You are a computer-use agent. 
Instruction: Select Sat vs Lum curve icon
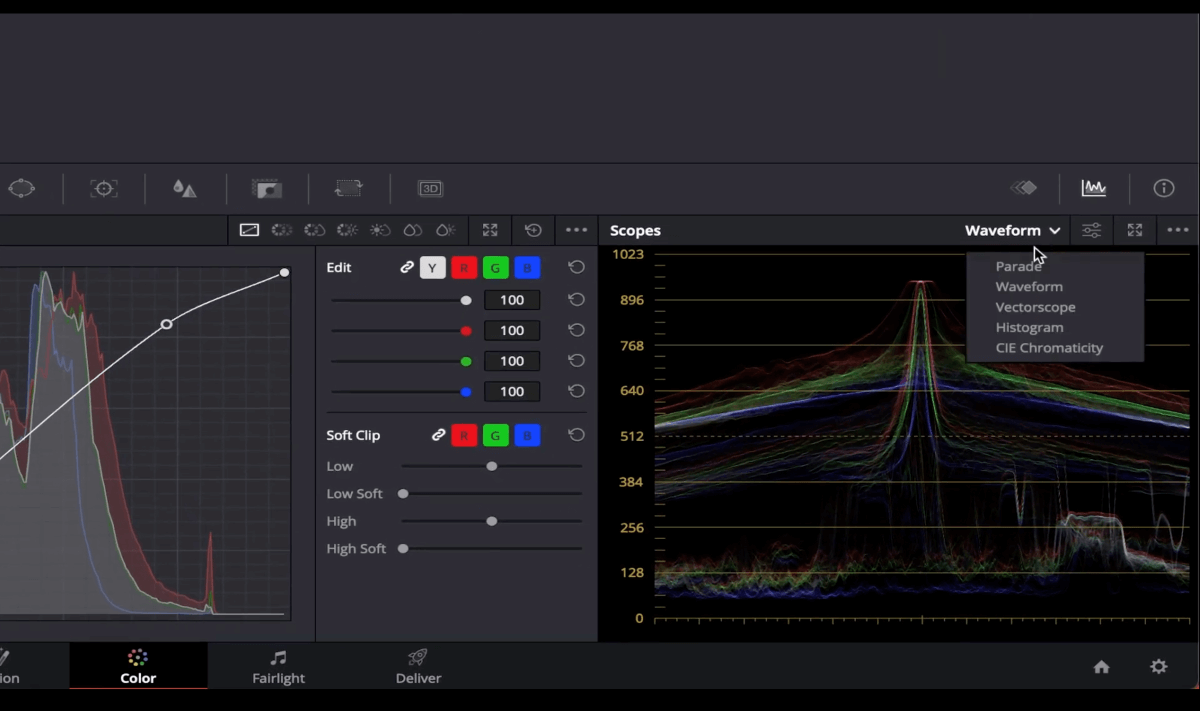[x=446, y=230]
